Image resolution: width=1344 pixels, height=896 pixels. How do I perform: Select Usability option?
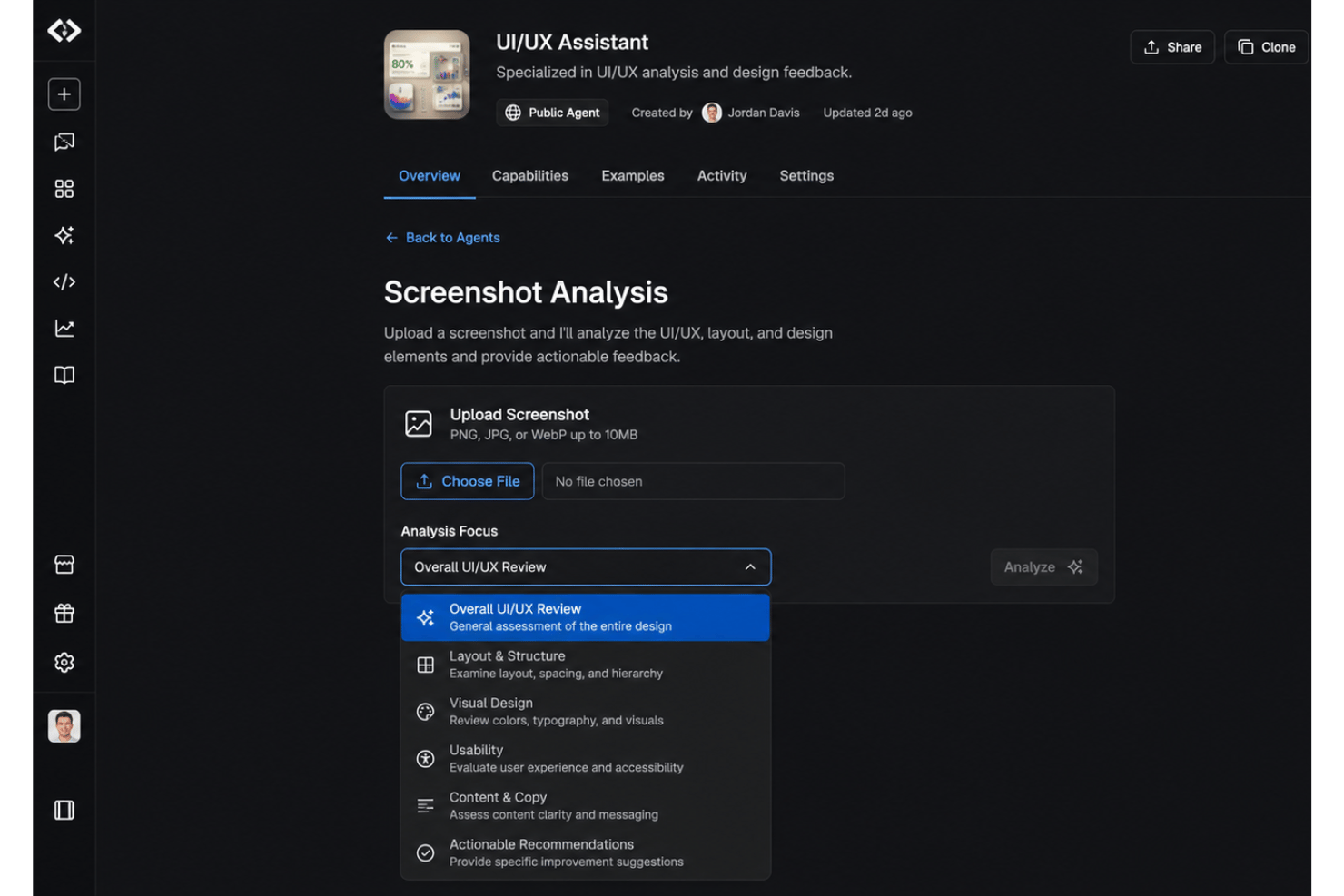[x=586, y=759]
